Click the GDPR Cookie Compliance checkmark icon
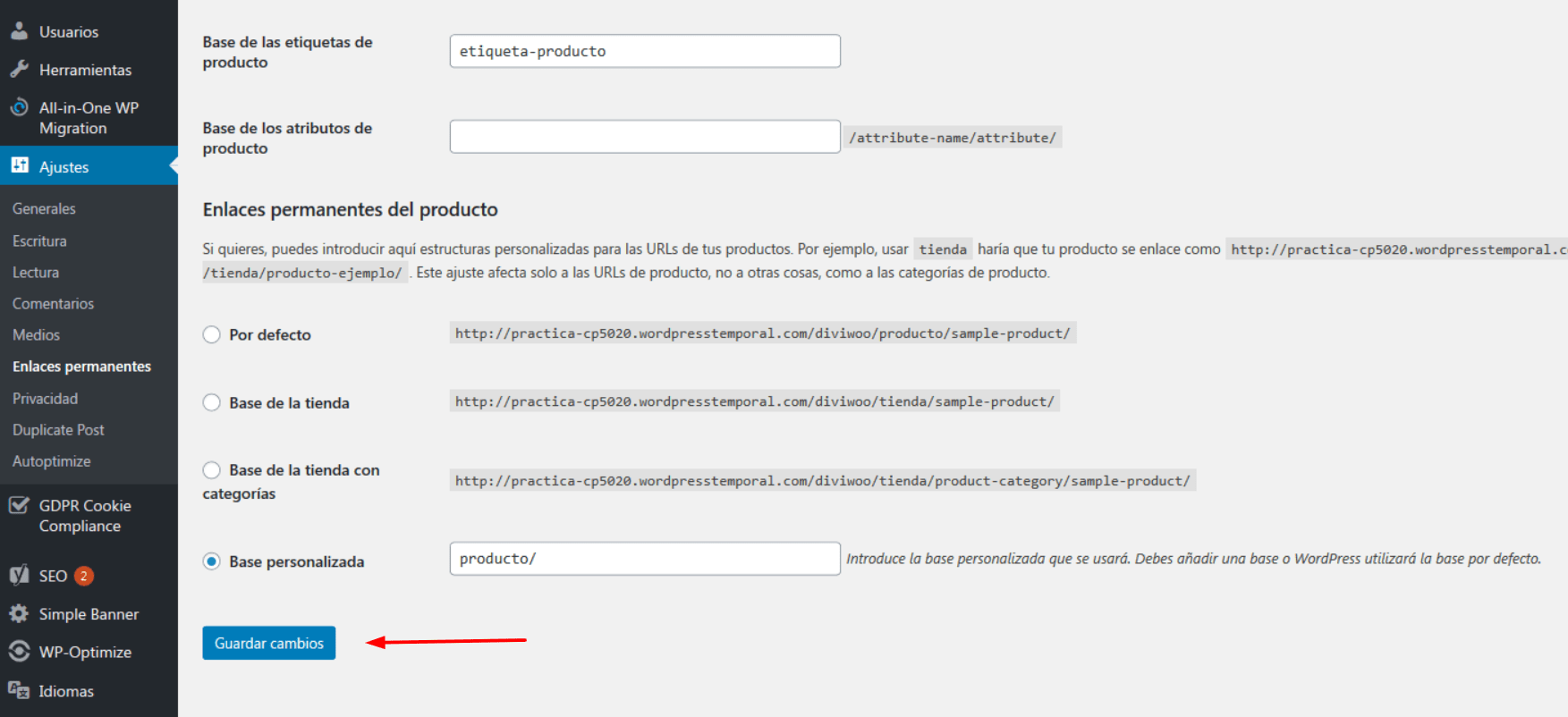Viewport: 1568px width, 717px height. click(x=19, y=505)
